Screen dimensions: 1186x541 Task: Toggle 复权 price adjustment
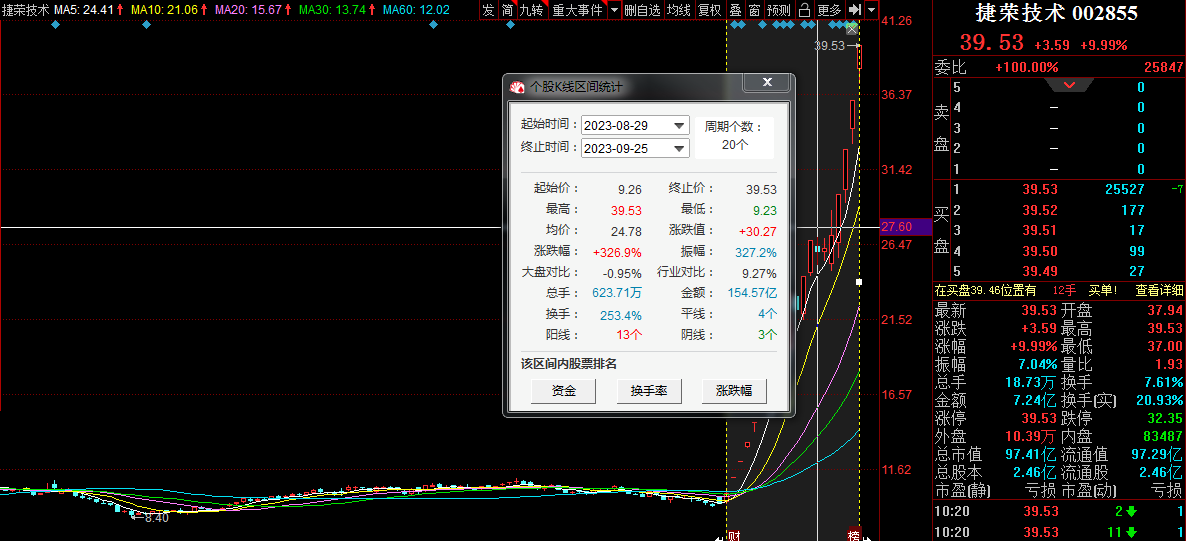point(709,10)
